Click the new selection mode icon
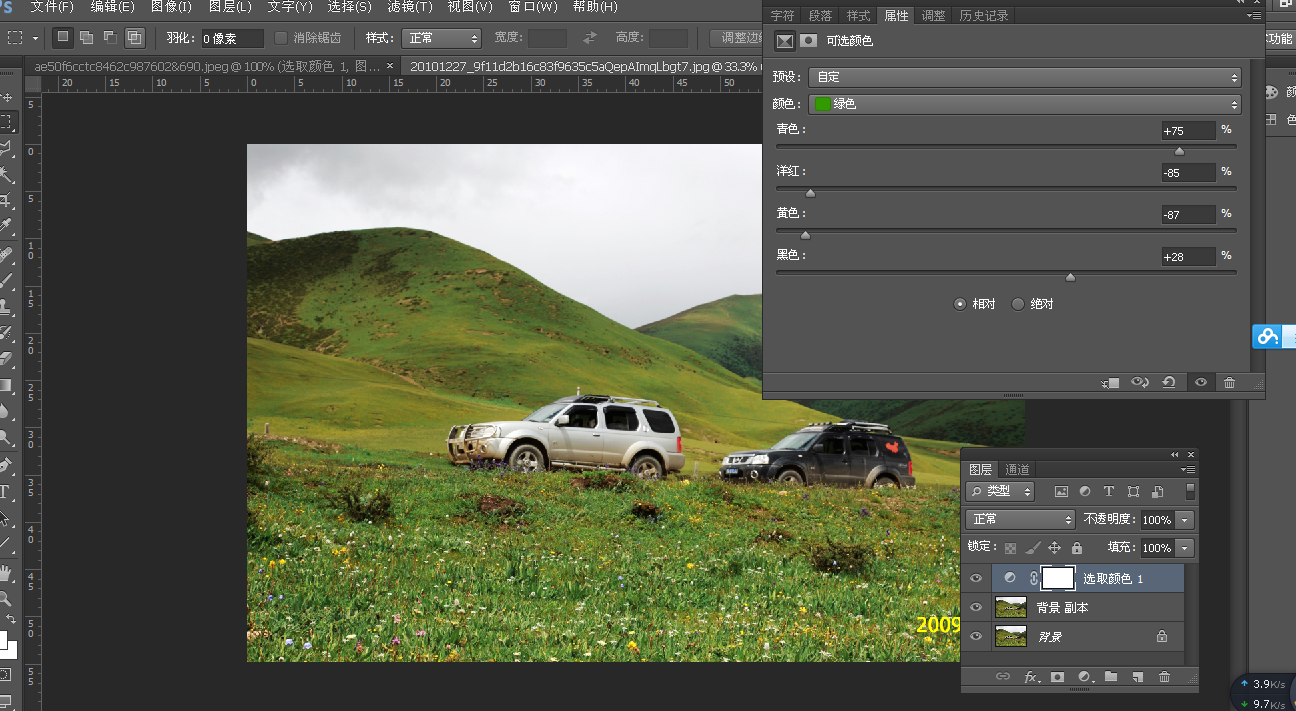This screenshot has width=1296, height=711. click(x=63, y=37)
